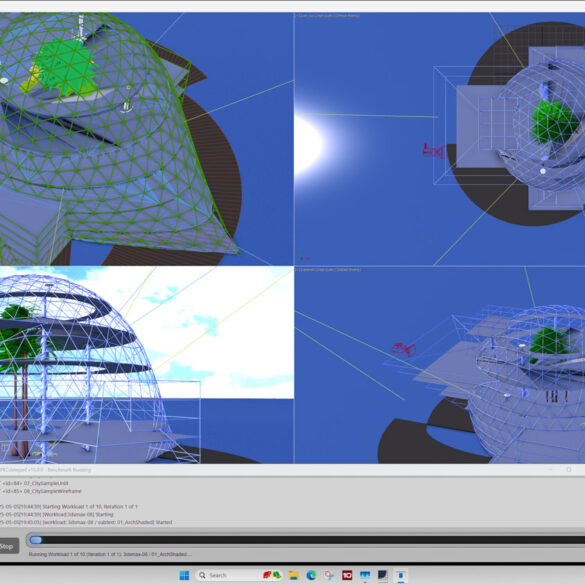Click the search highlight icon in Search box
This screenshot has height=585, width=585.
(x=272, y=575)
